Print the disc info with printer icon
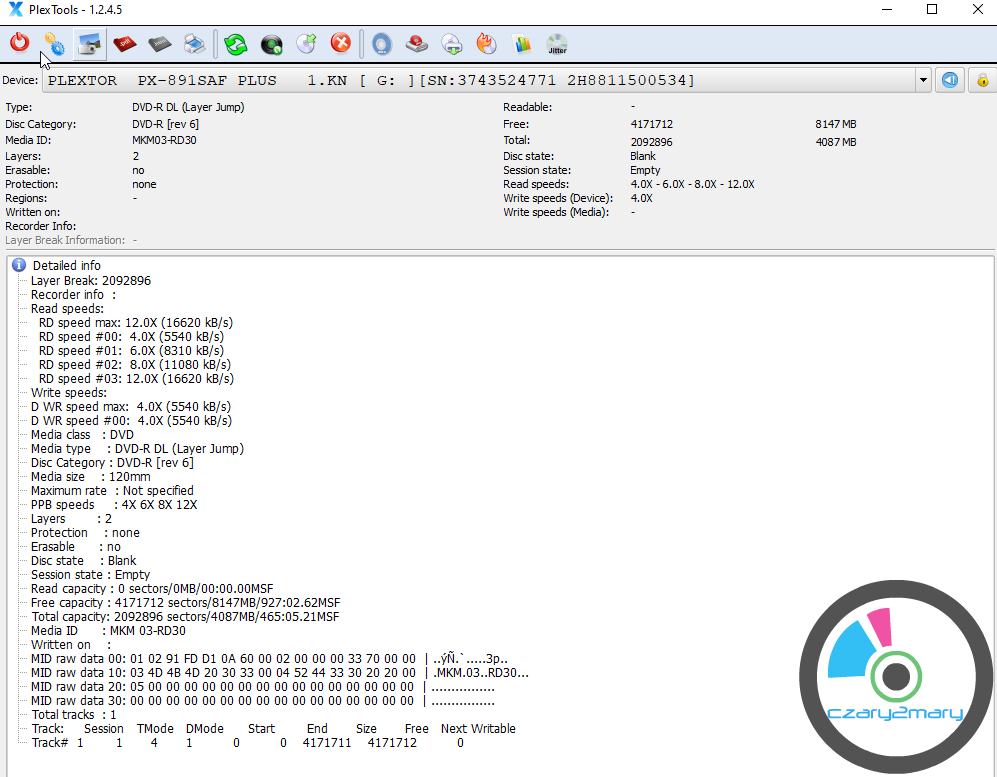The width and height of the screenshot is (997, 777). click(195, 44)
